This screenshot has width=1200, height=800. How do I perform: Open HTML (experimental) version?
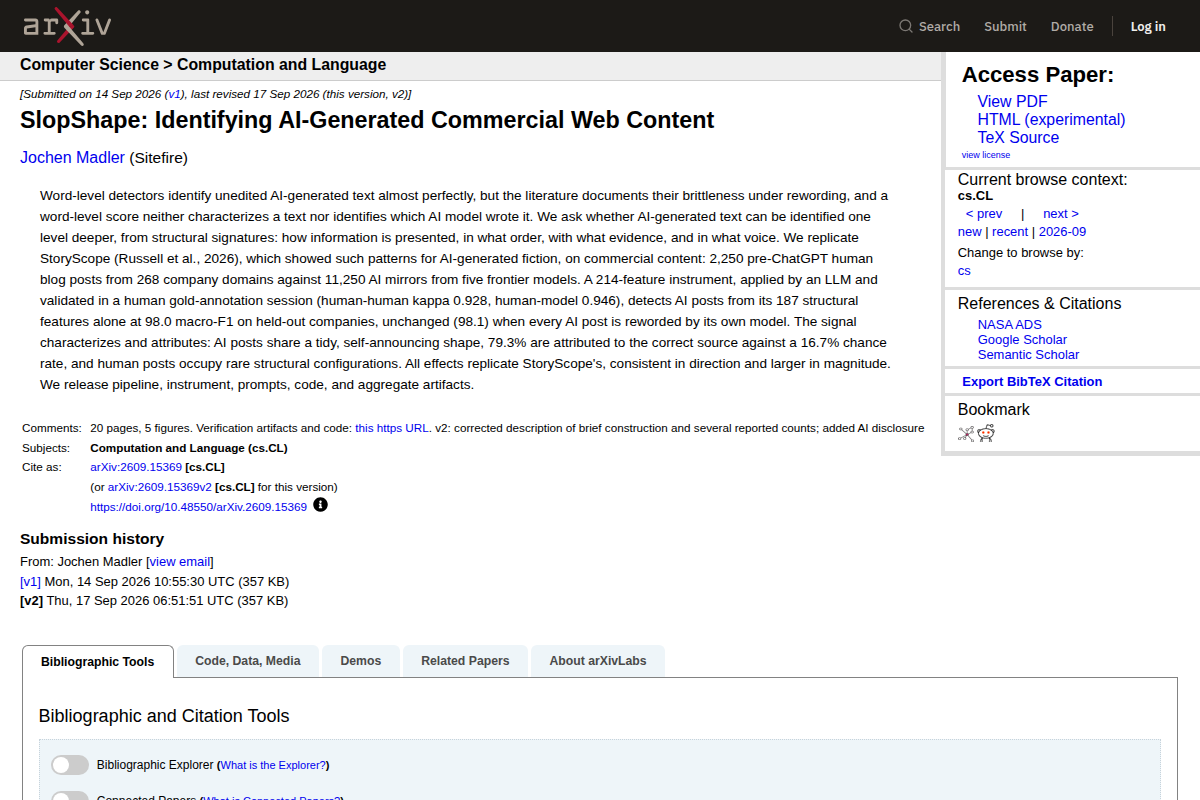1051,119
